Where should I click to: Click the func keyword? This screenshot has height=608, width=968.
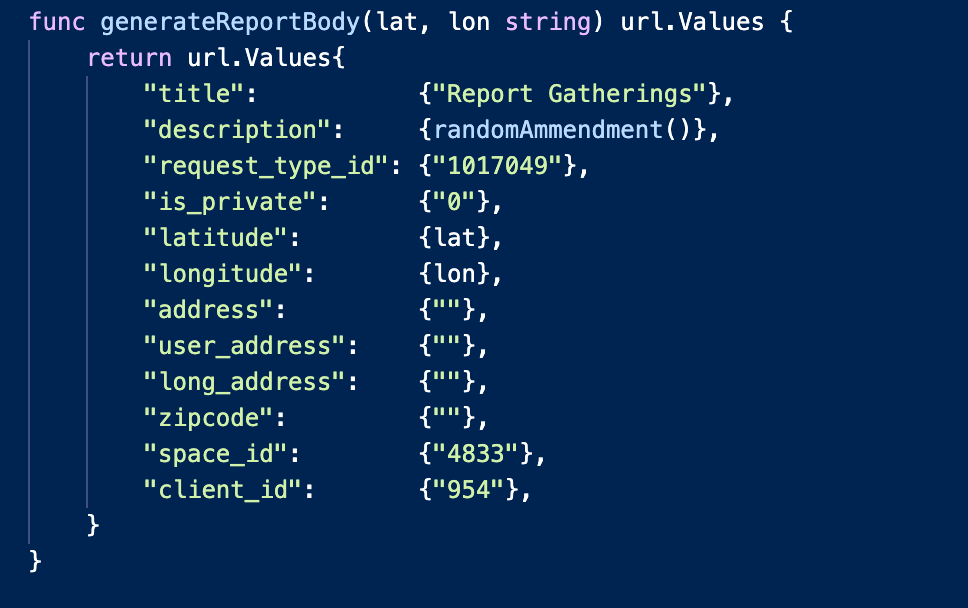[58, 21]
